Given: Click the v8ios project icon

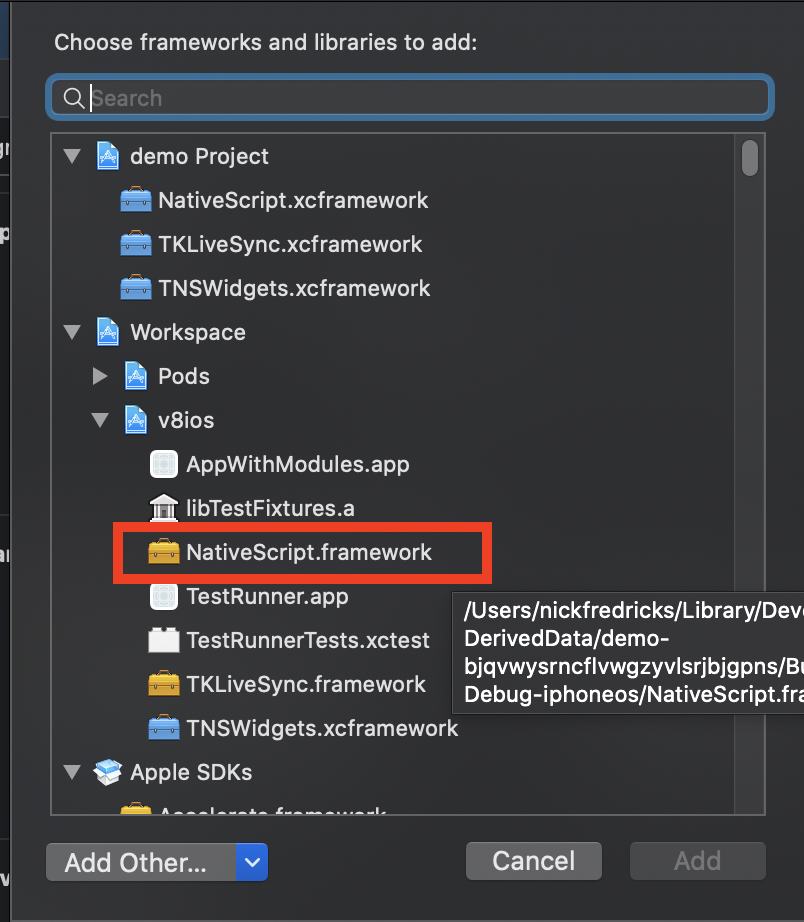Looking at the screenshot, I should tap(136, 420).
